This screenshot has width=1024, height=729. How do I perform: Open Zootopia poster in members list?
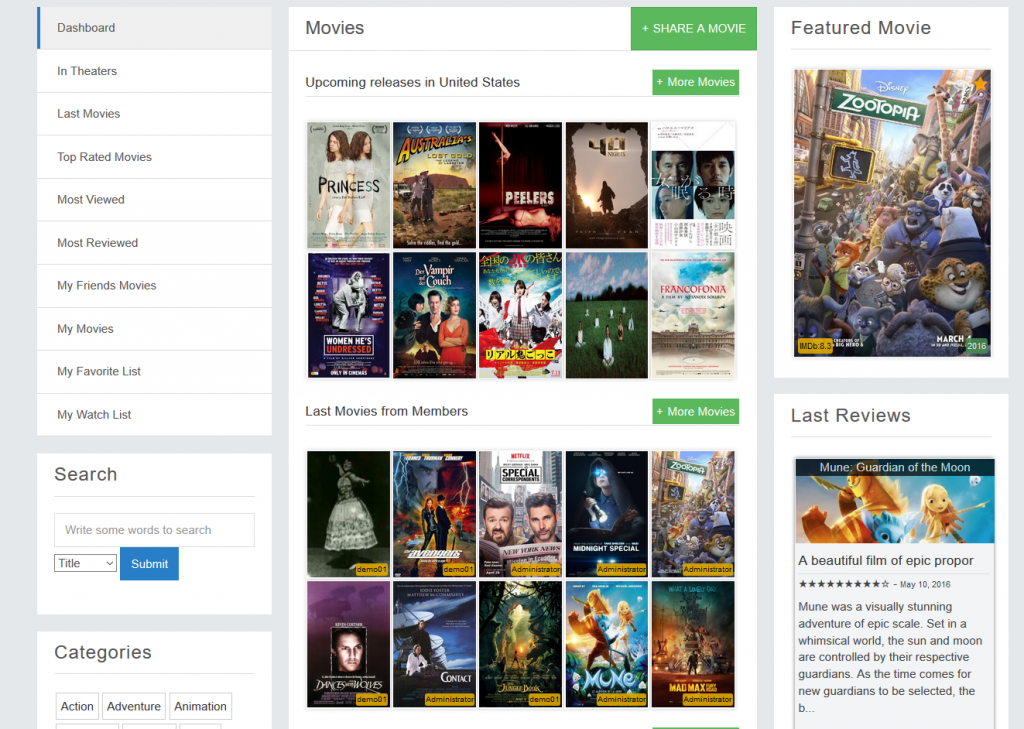click(693, 514)
